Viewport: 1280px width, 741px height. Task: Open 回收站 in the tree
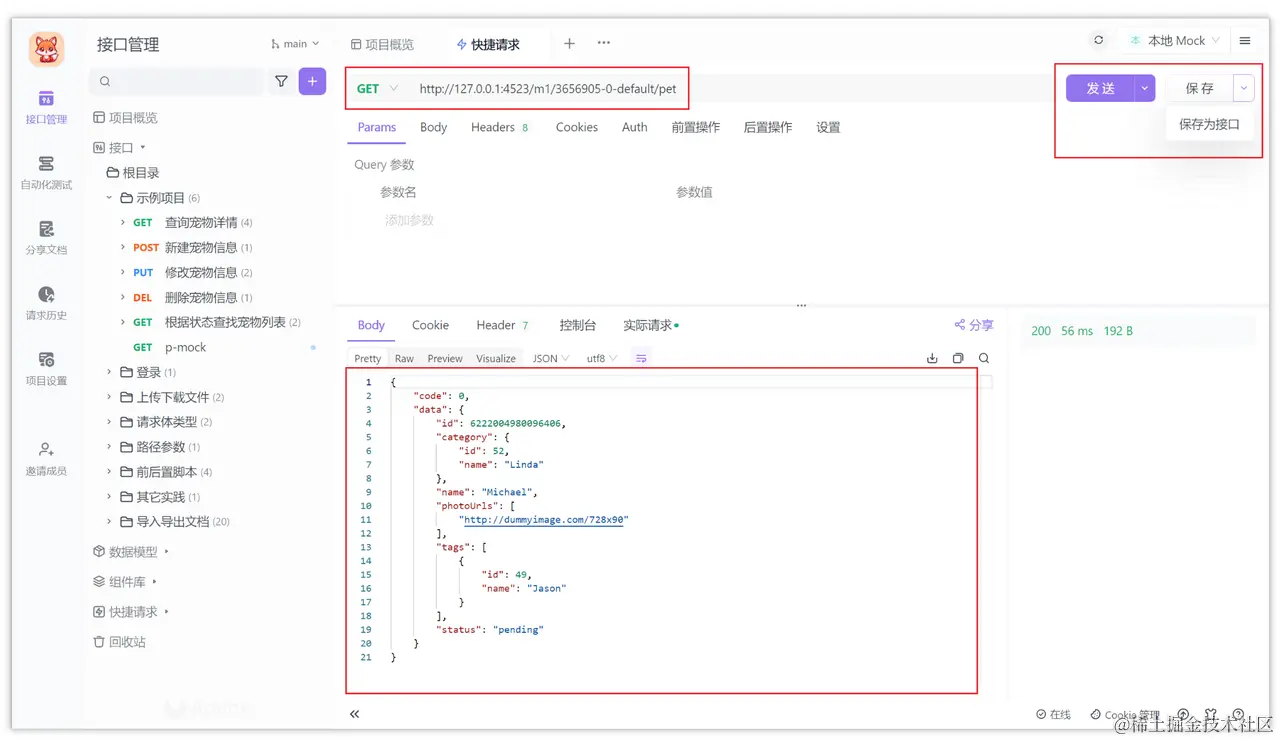pos(119,642)
